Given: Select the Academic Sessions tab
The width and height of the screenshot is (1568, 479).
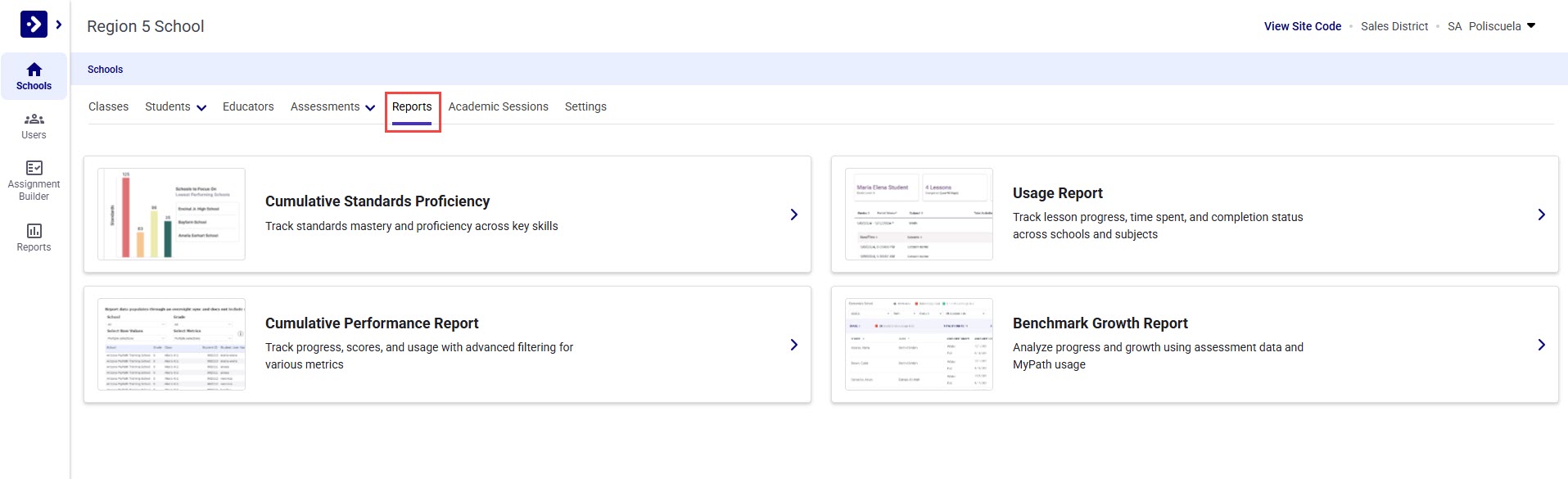Looking at the screenshot, I should 498,106.
